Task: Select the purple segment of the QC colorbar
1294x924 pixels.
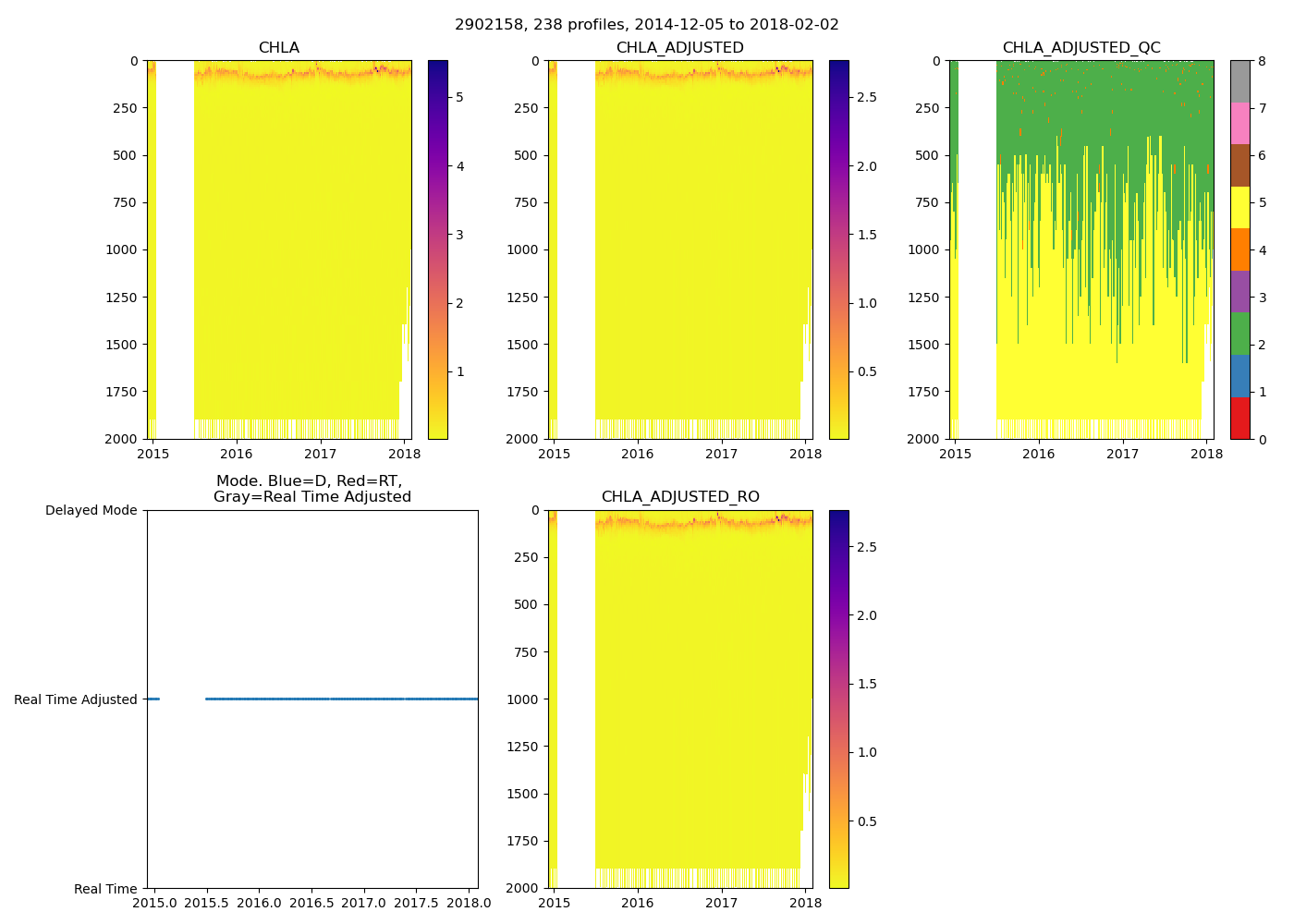Action: (1239, 291)
